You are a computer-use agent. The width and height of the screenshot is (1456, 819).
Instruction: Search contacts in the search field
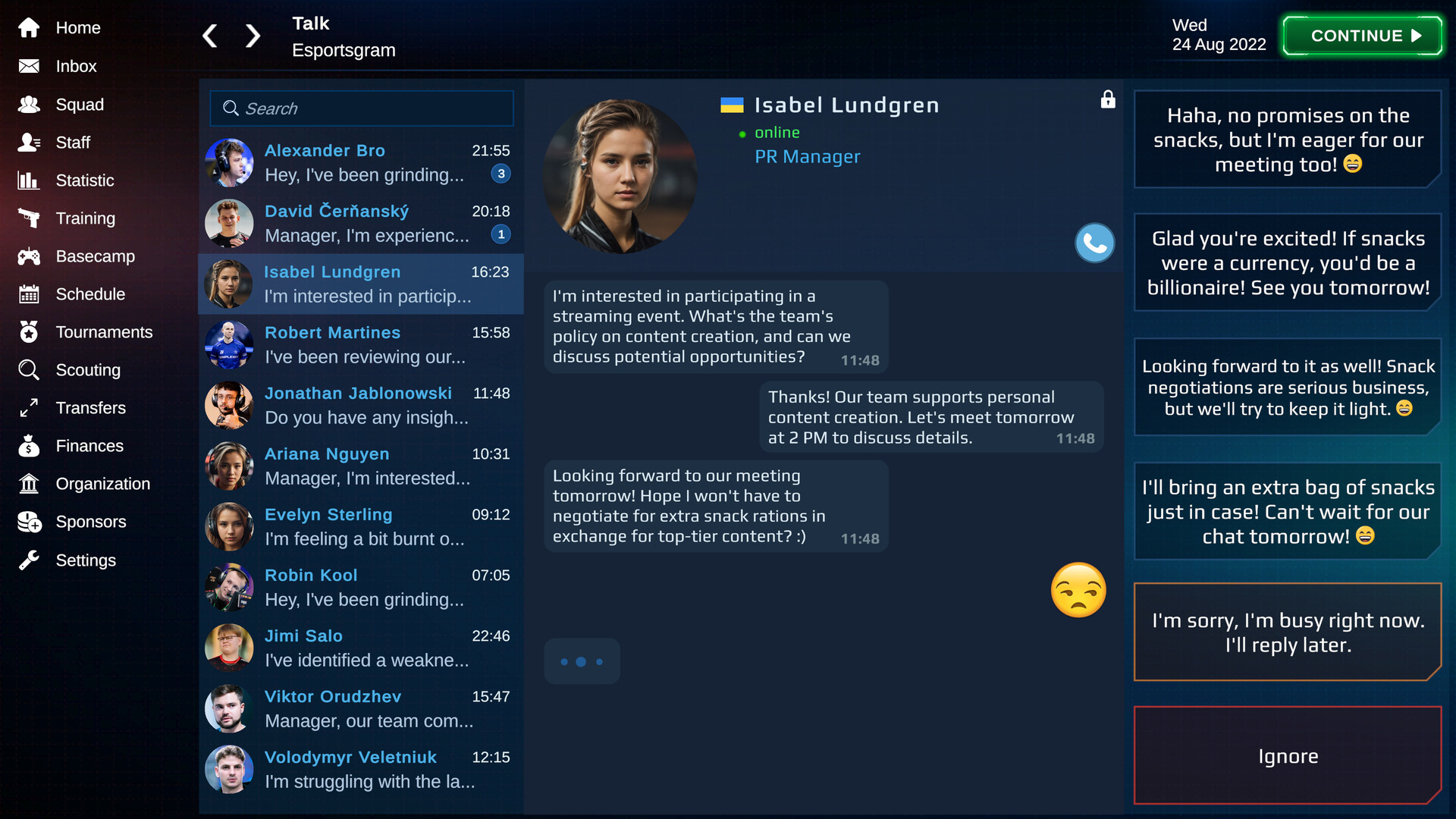click(x=365, y=108)
